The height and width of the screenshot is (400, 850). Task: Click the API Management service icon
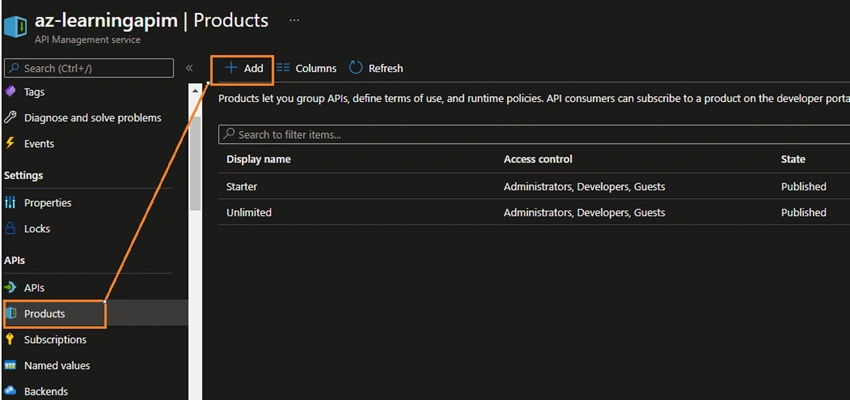click(x=15, y=27)
